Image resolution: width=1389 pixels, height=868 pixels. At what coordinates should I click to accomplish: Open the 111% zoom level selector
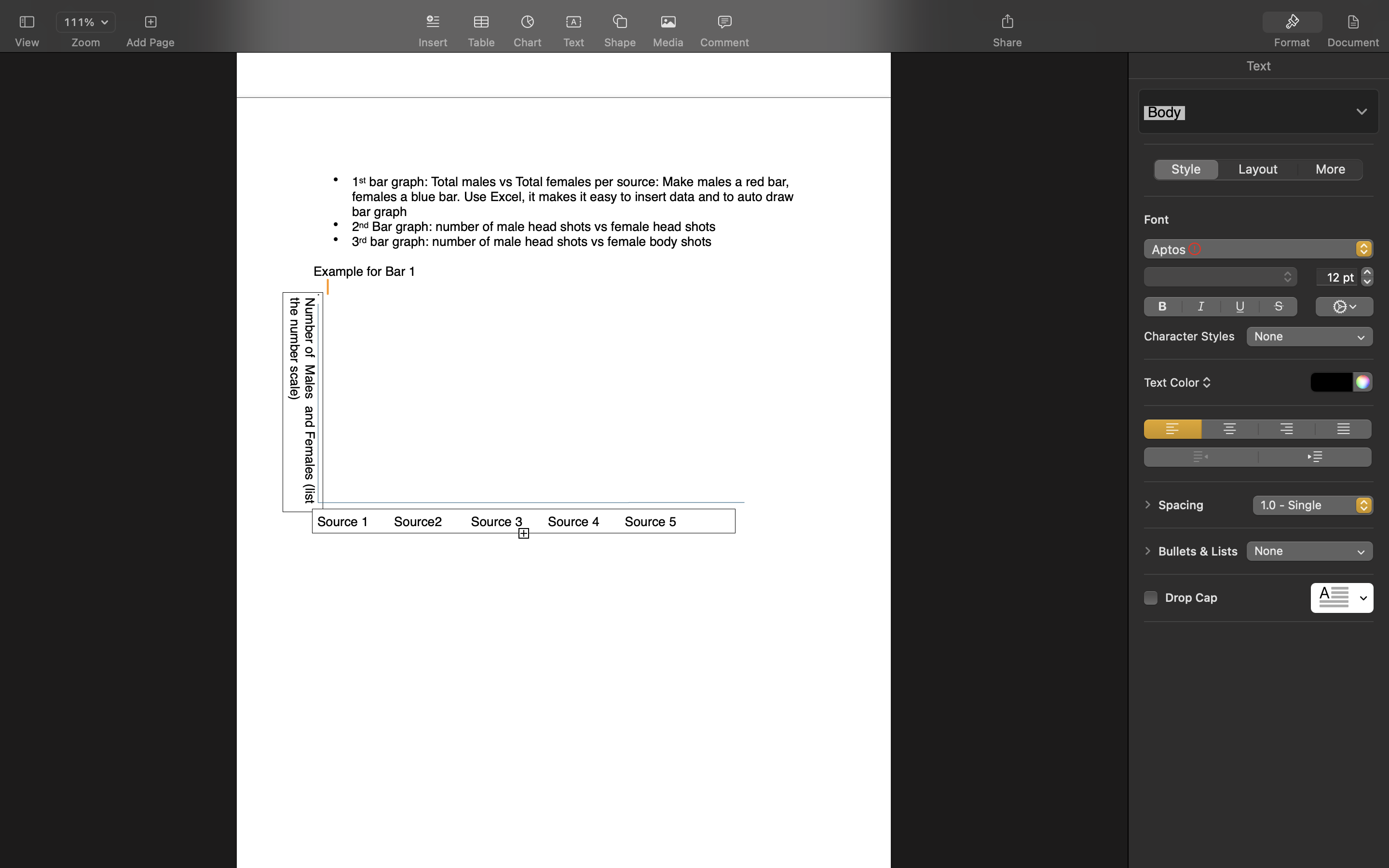[x=85, y=22]
